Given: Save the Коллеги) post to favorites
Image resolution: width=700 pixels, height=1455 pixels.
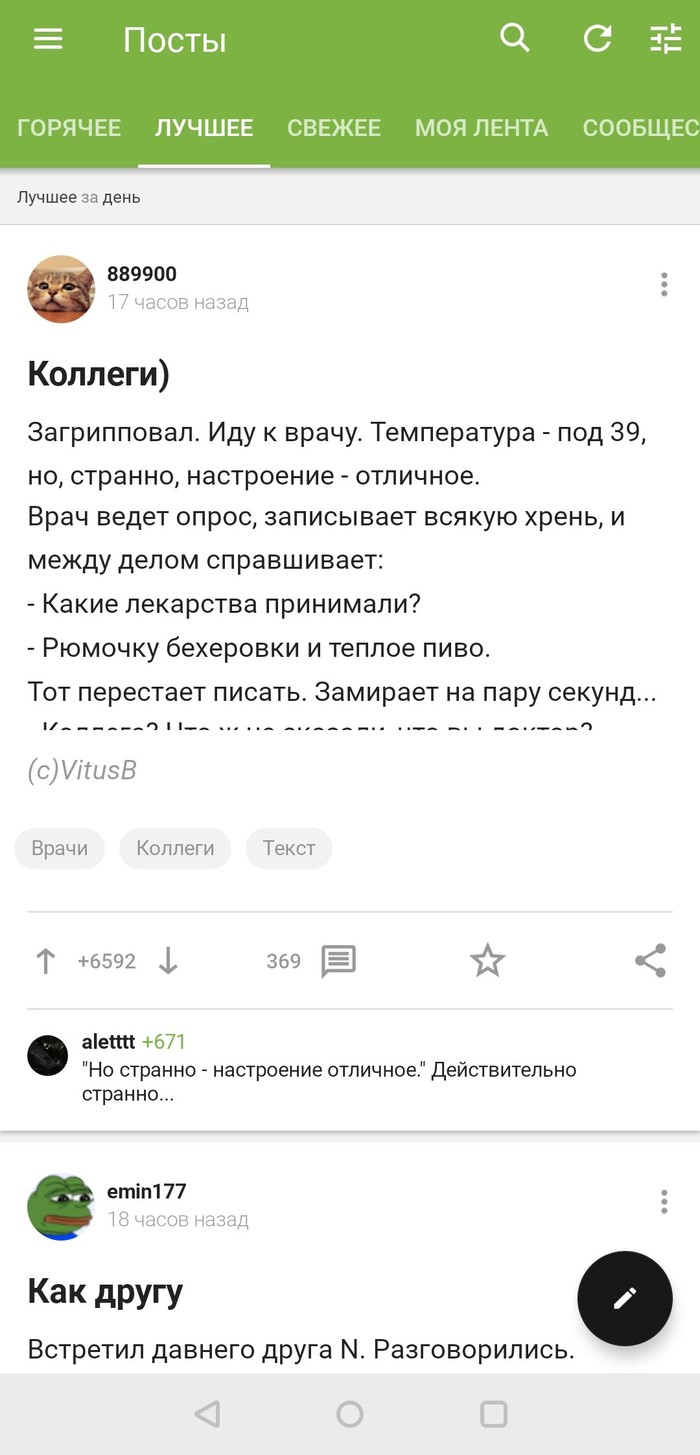Looking at the screenshot, I should (487, 961).
